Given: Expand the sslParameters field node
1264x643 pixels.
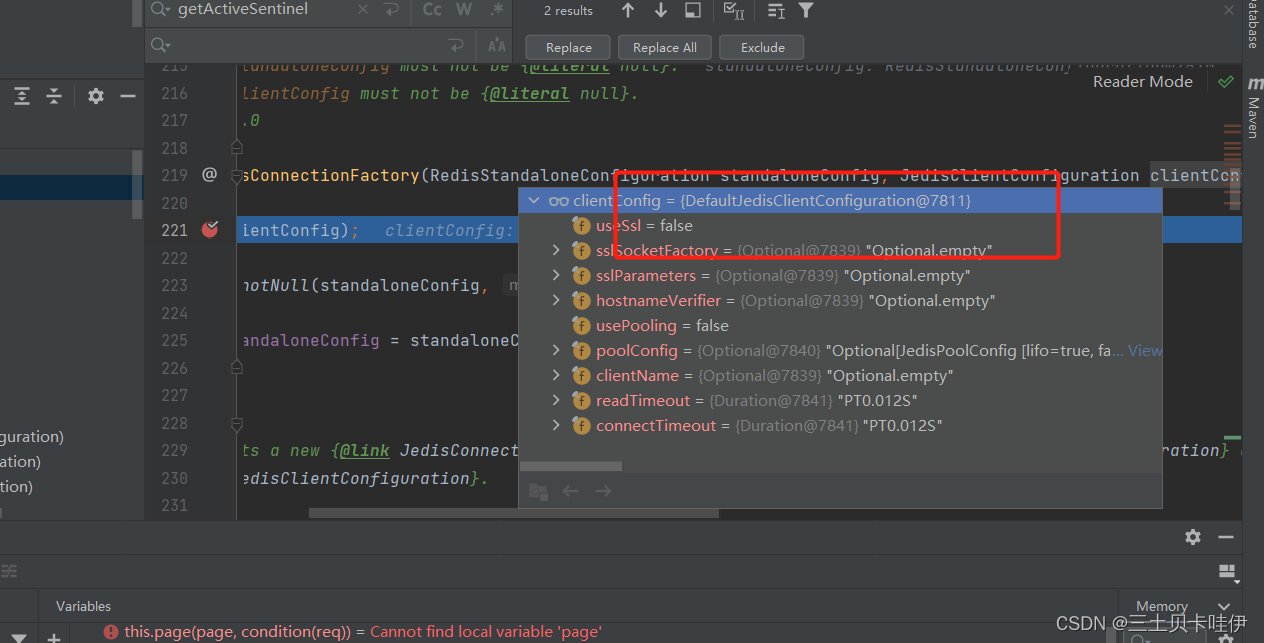Looking at the screenshot, I should 557,276.
